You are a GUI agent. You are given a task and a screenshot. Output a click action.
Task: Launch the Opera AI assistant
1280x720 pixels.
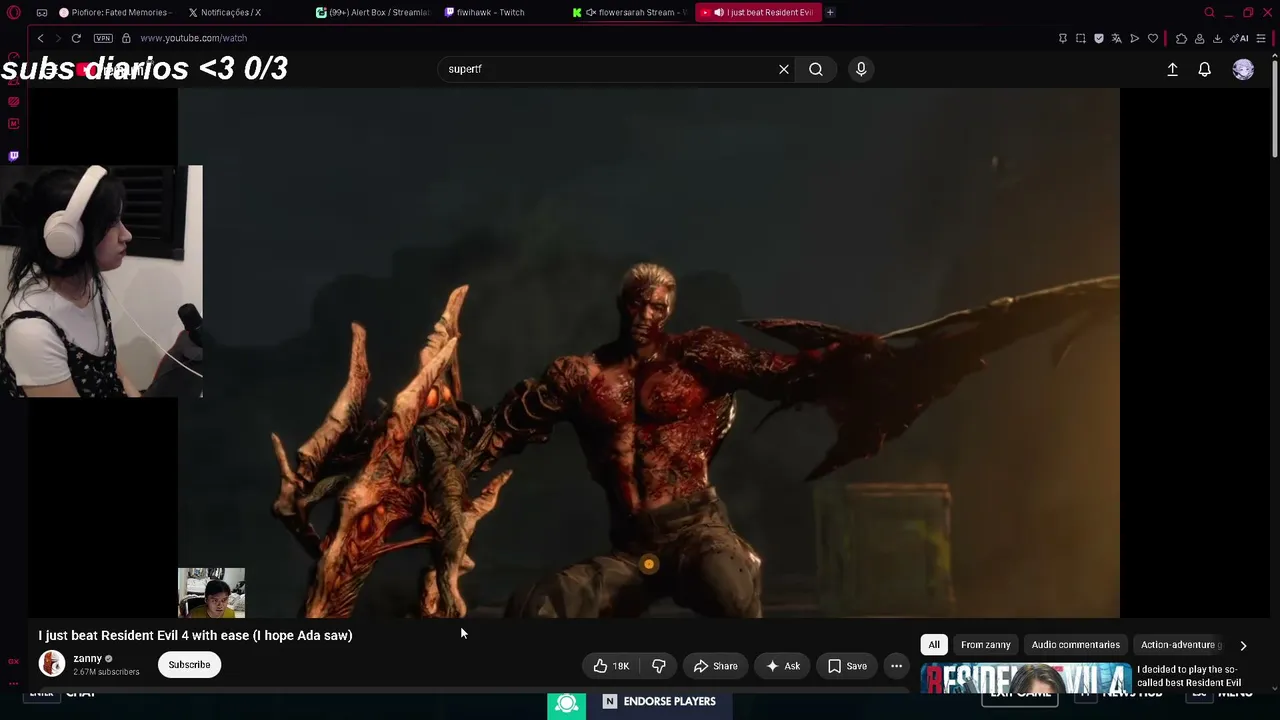point(1240,38)
